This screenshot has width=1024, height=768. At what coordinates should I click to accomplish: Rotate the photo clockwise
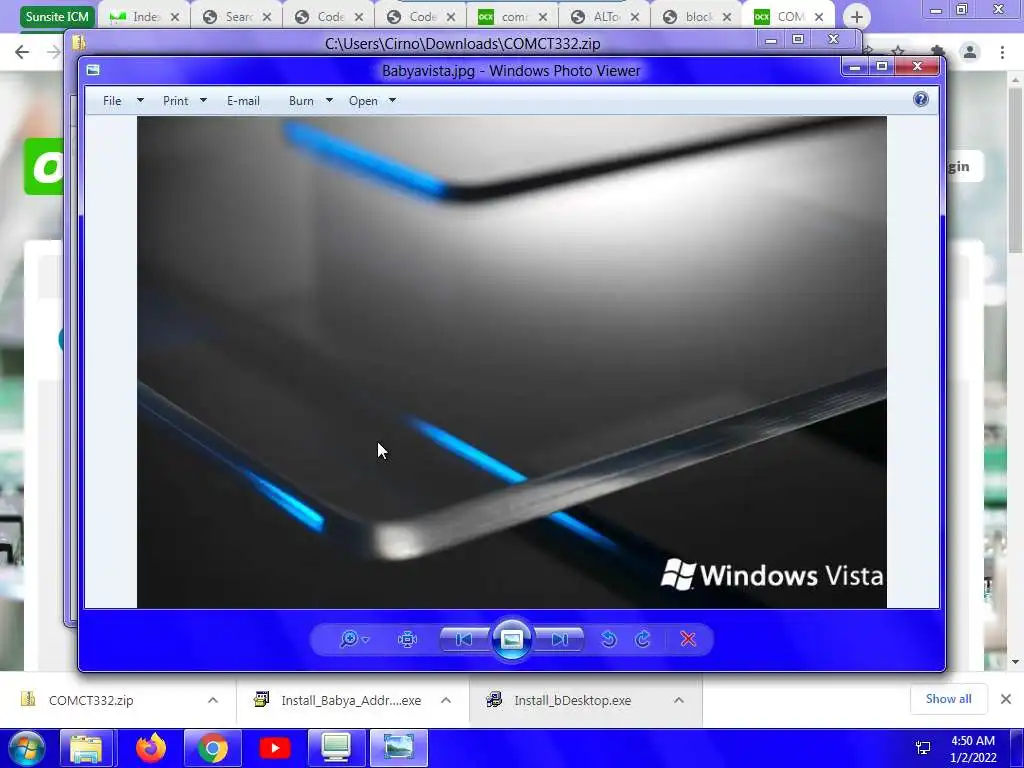(643, 639)
